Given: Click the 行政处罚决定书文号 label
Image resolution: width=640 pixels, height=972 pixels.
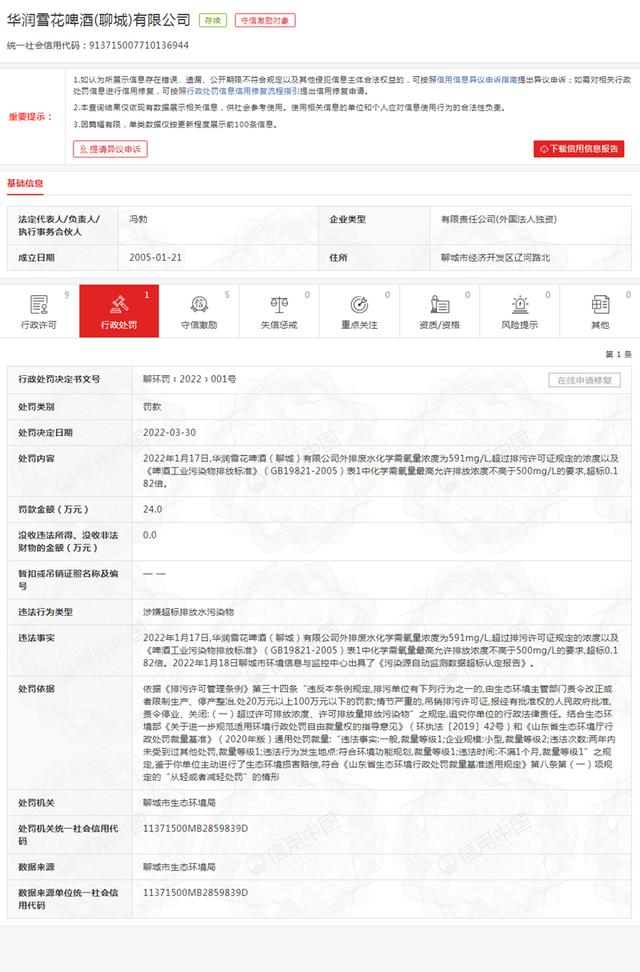Looking at the screenshot, I should (x=59, y=379).
